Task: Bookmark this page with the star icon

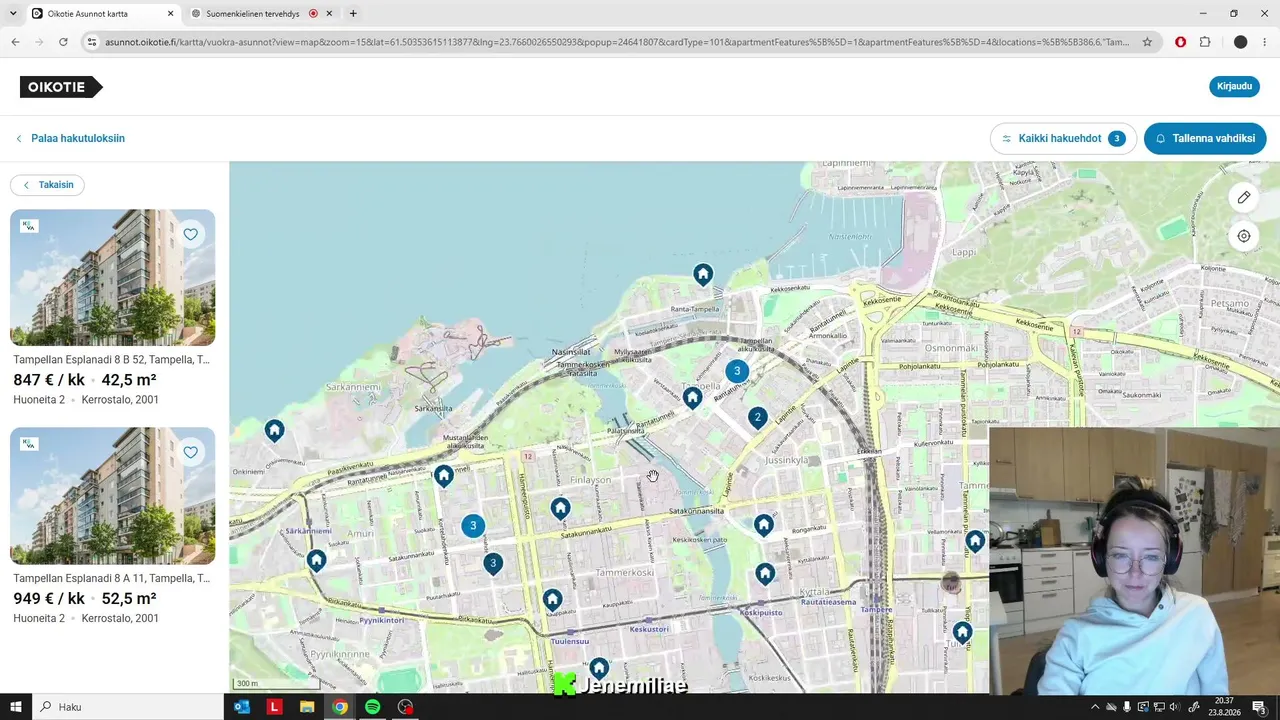Action: pyautogui.click(x=1147, y=42)
